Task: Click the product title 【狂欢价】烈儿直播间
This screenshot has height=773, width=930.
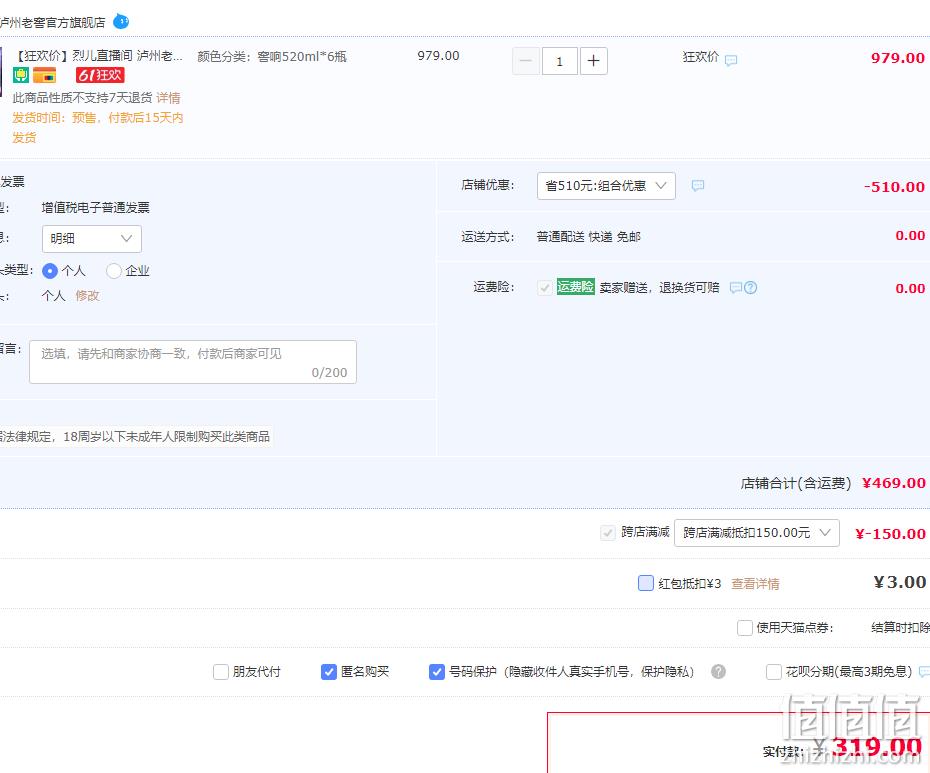Action: [98, 56]
